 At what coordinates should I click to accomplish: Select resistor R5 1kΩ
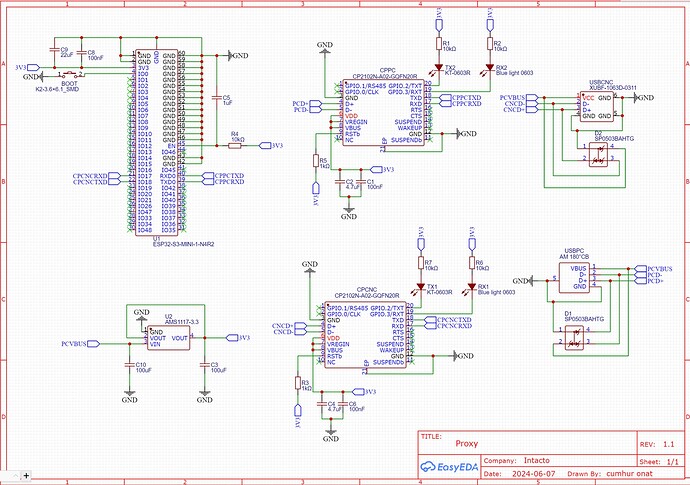coord(316,161)
